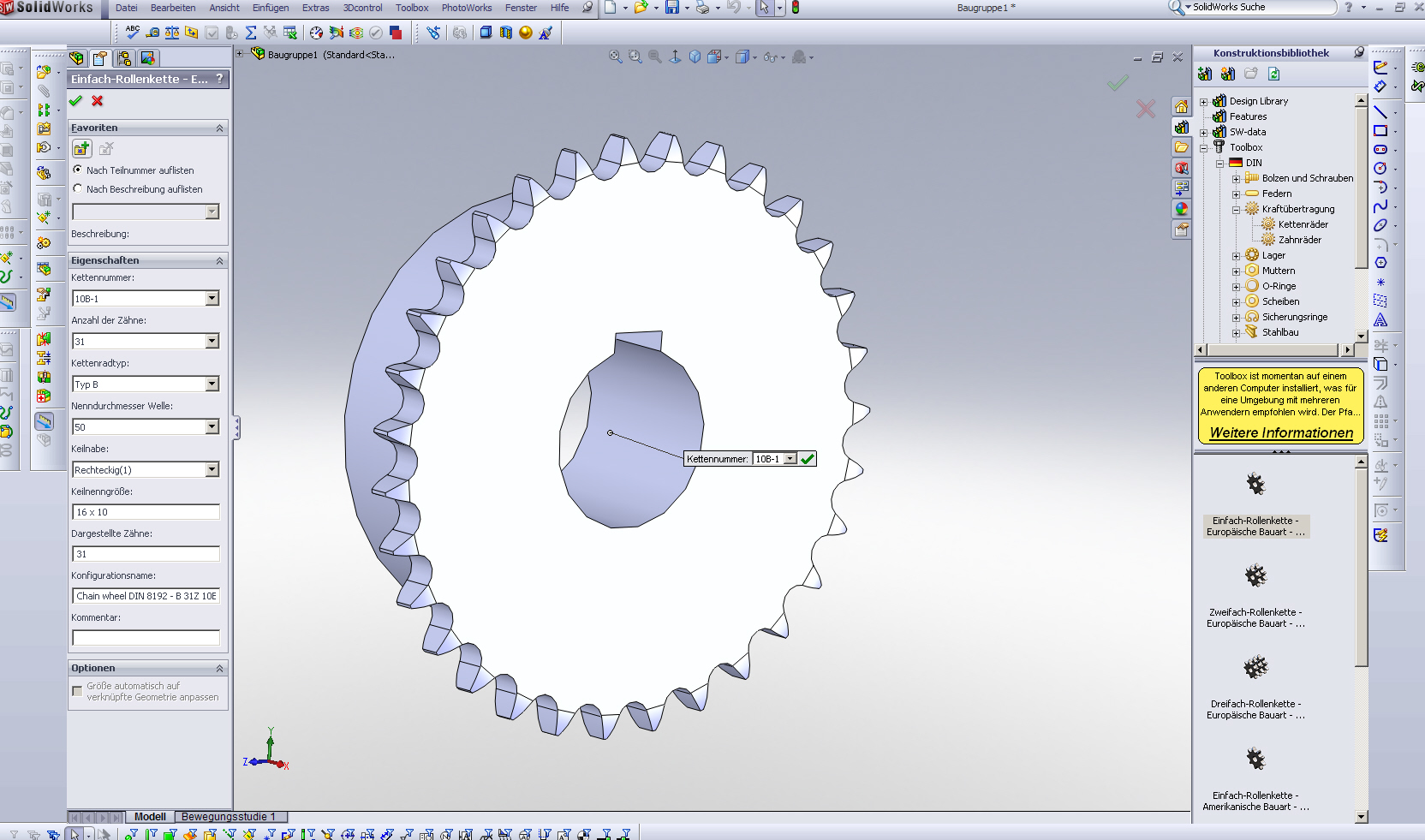Switch to the Modell tab
Screen dimensions: 1425x840
[150, 817]
